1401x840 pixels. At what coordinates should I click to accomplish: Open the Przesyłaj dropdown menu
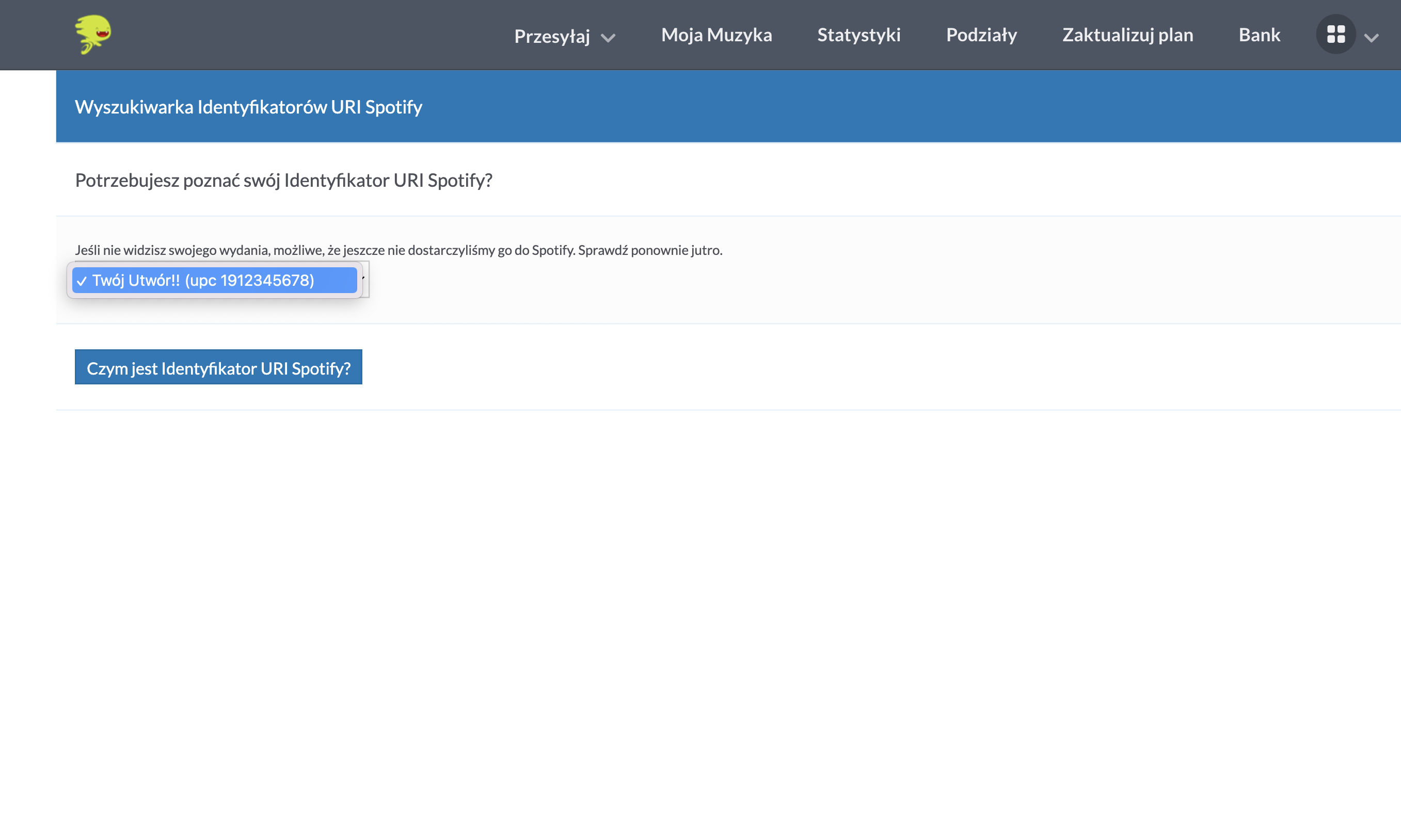pos(565,36)
